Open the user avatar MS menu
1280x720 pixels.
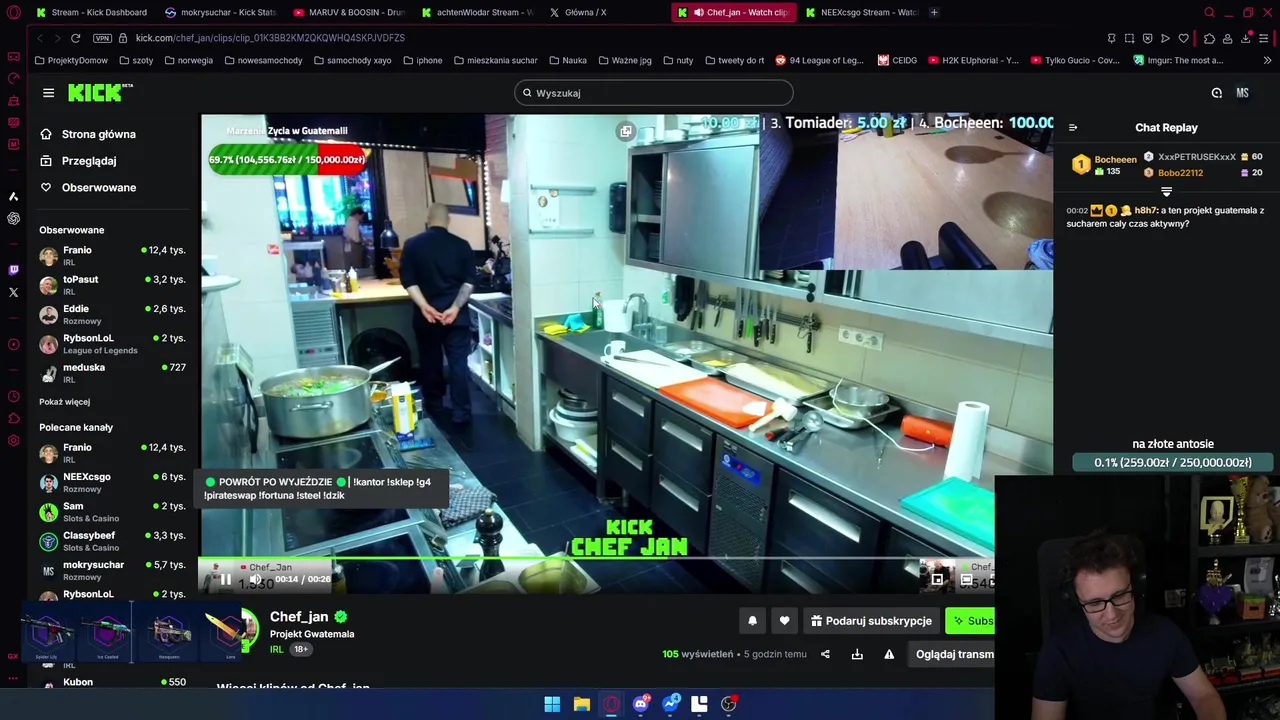(1242, 93)
